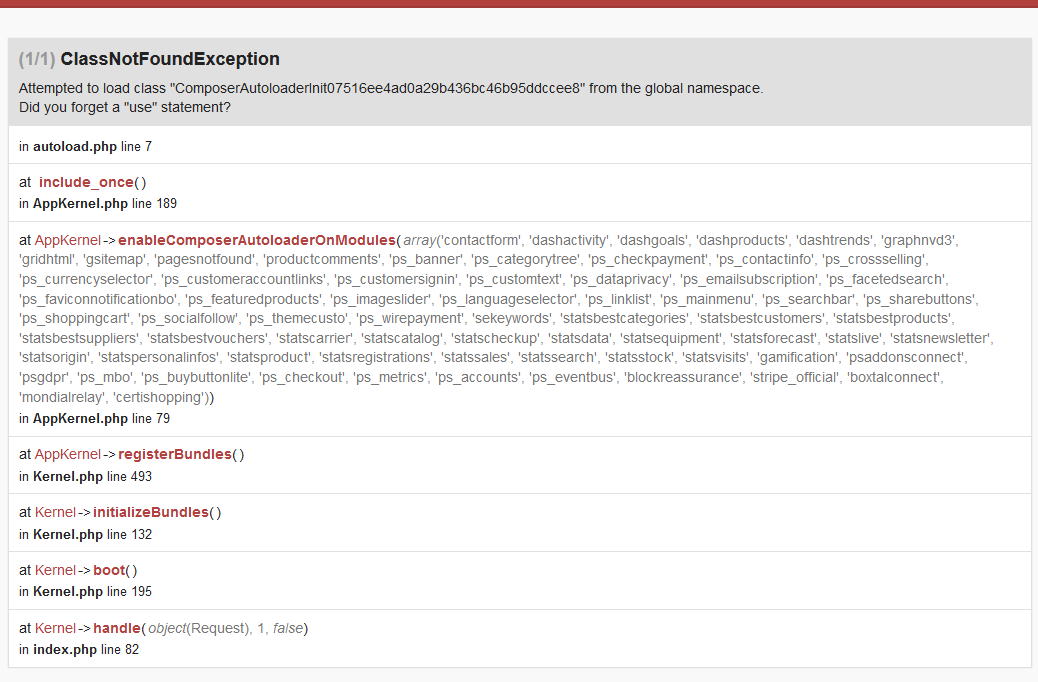Click the autoload.php line 7 entry

[x=85, y=146]
